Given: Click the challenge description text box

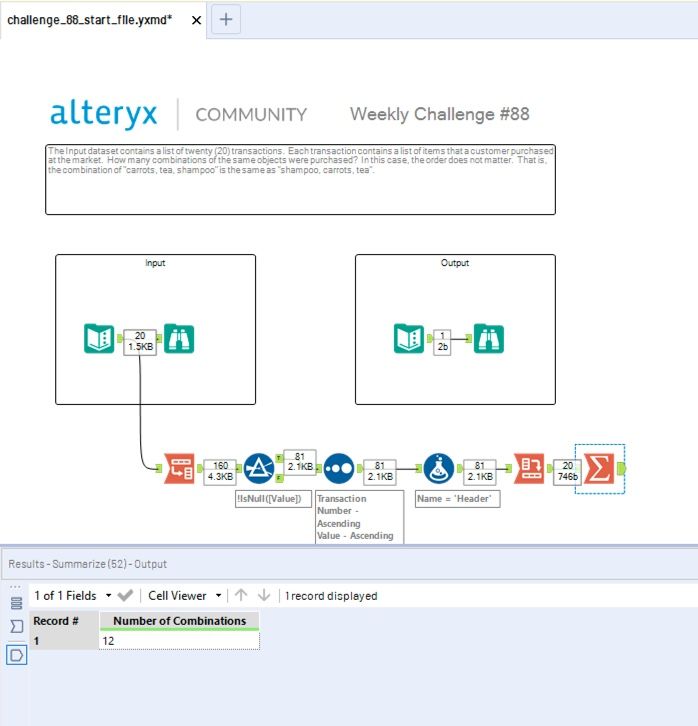Looking at the screenshot, I should pyautogui.click(x=300, y=180).
